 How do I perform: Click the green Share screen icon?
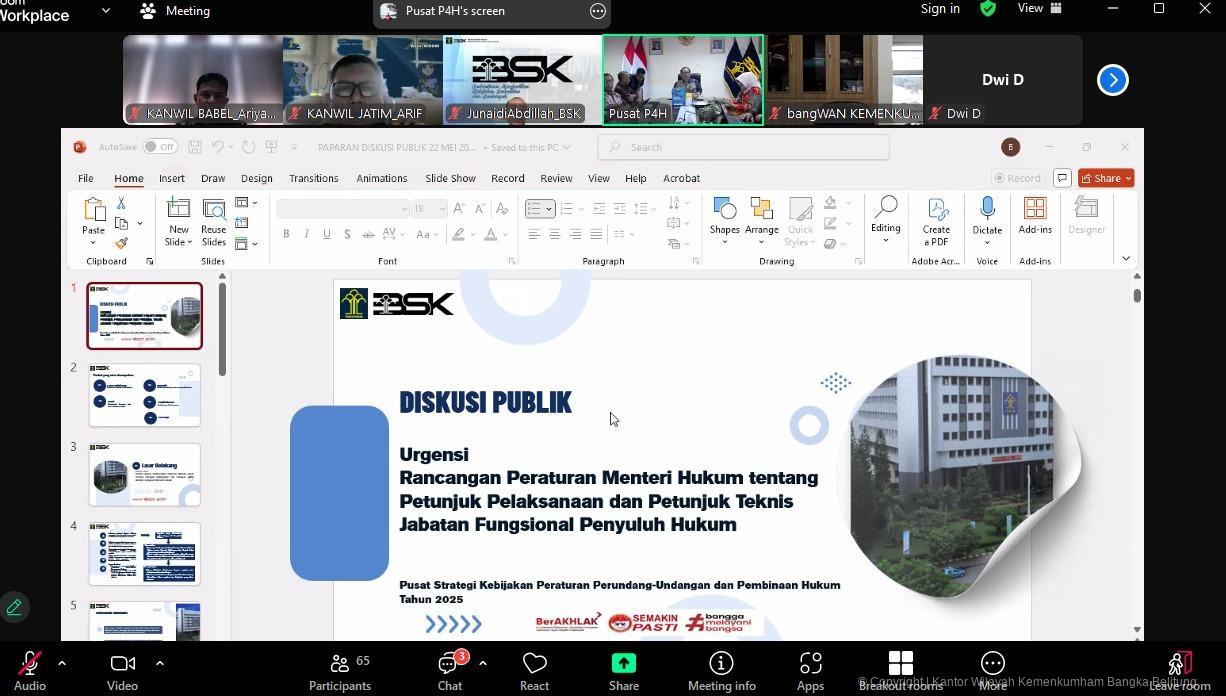623,664
